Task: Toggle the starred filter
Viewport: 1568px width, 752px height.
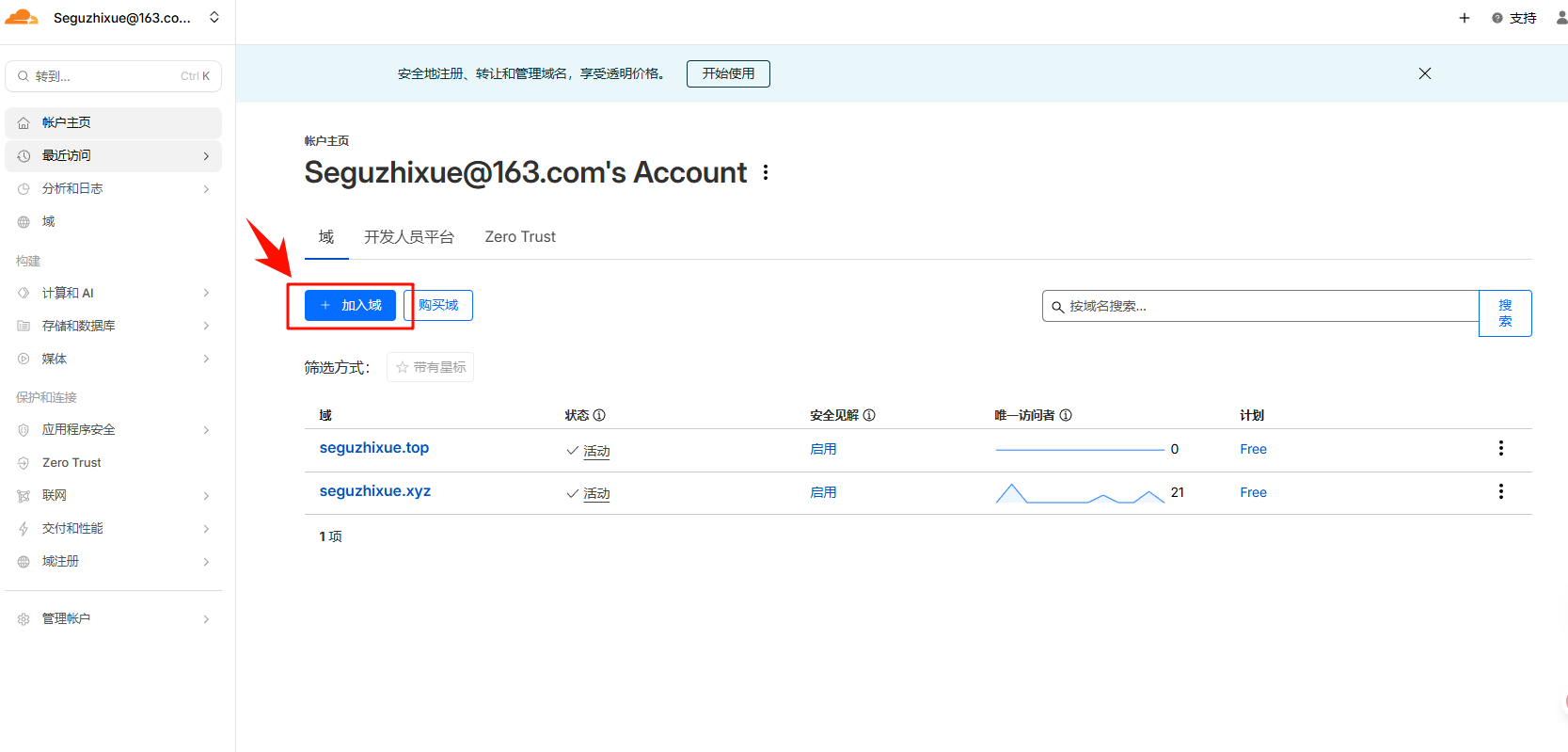Action: [430, 367]
